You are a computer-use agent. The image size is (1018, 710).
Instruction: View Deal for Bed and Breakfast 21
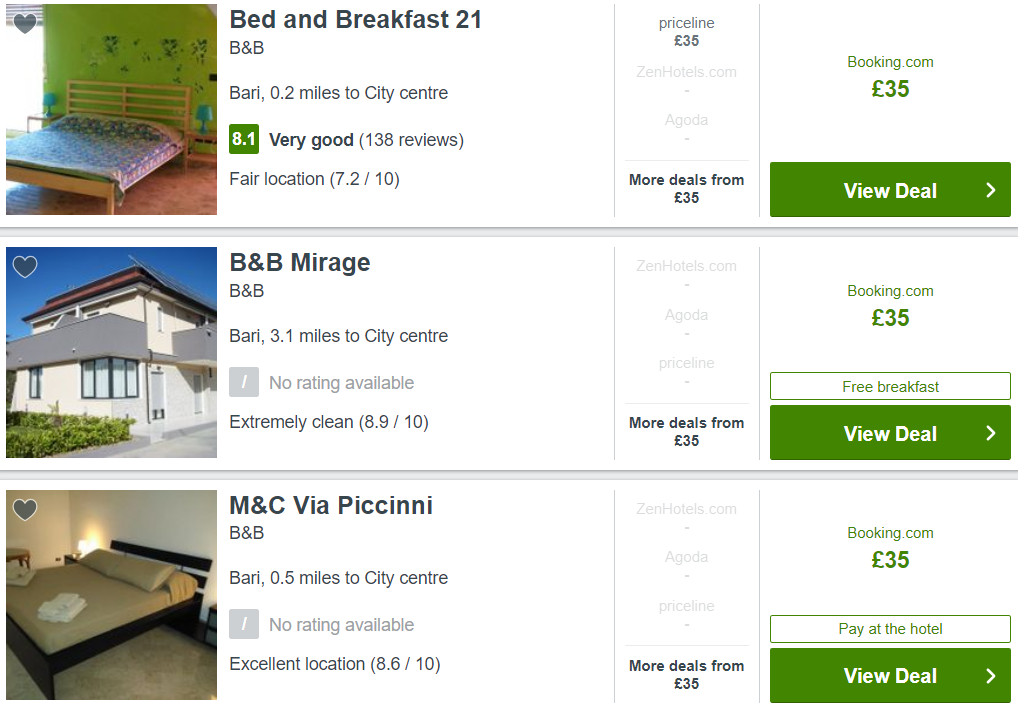point(890,190)
